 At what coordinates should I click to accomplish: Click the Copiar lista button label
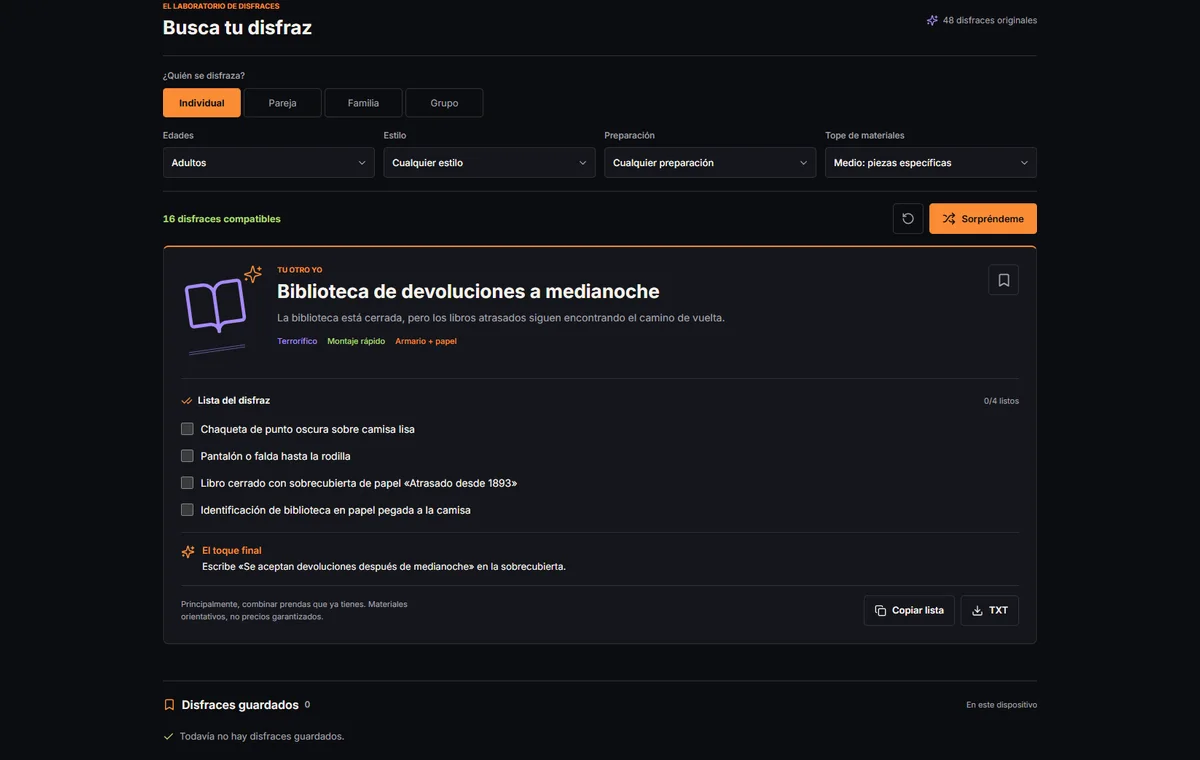point(918,610)
